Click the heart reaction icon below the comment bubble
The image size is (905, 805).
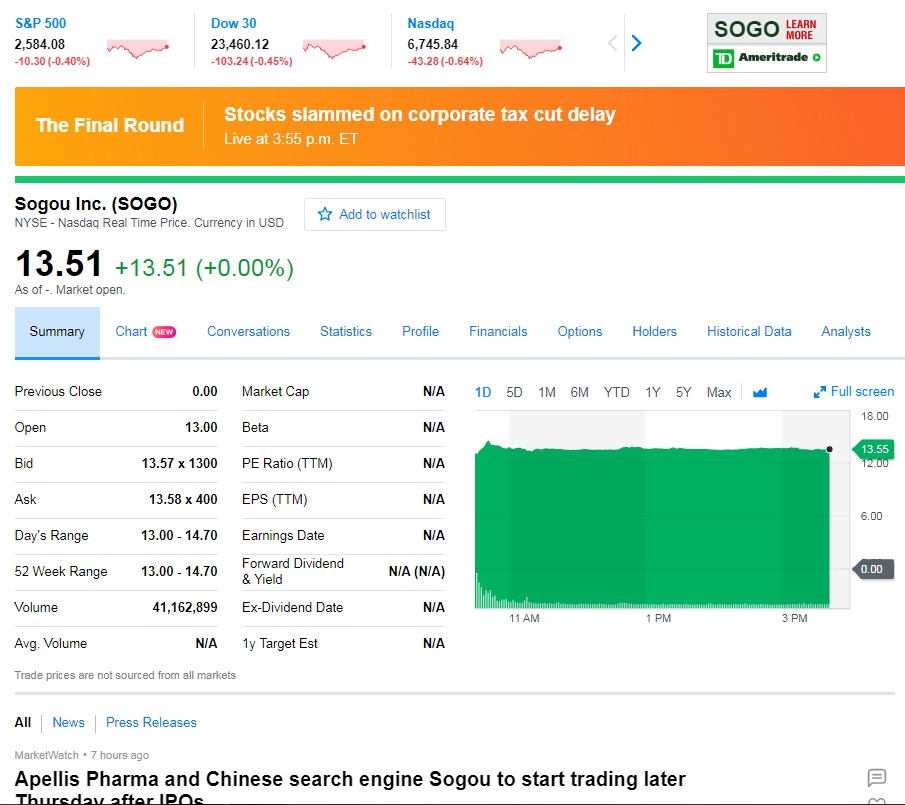coord(877,800)
